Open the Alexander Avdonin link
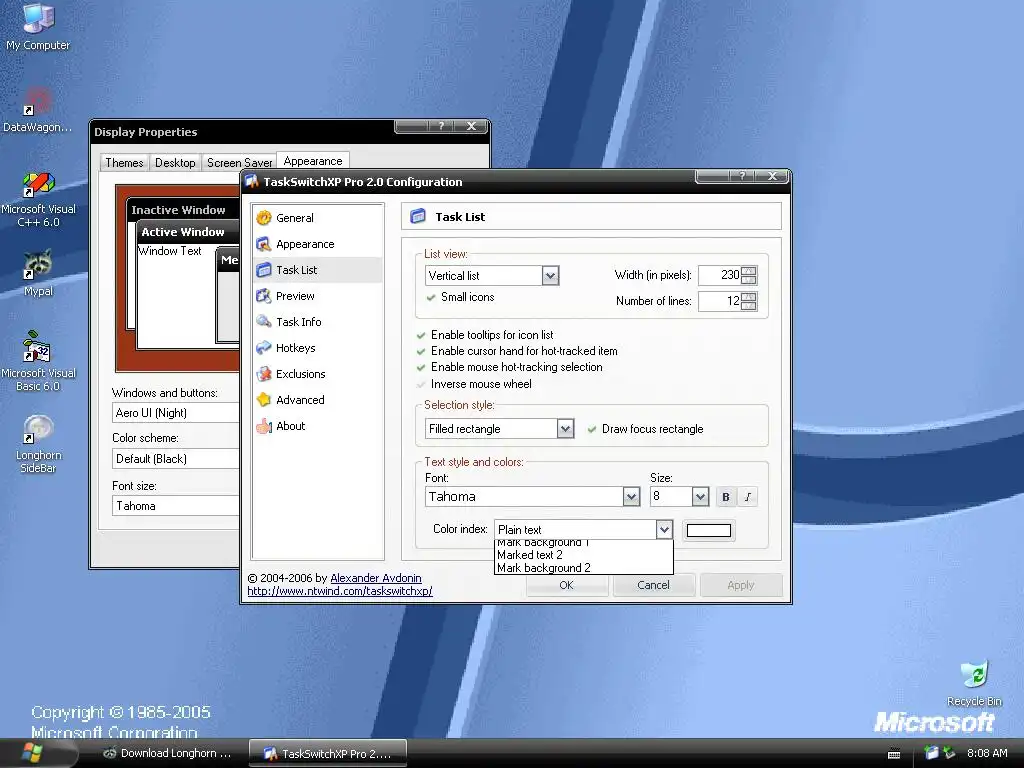The image size is (1024, 768). pos(376,578)
